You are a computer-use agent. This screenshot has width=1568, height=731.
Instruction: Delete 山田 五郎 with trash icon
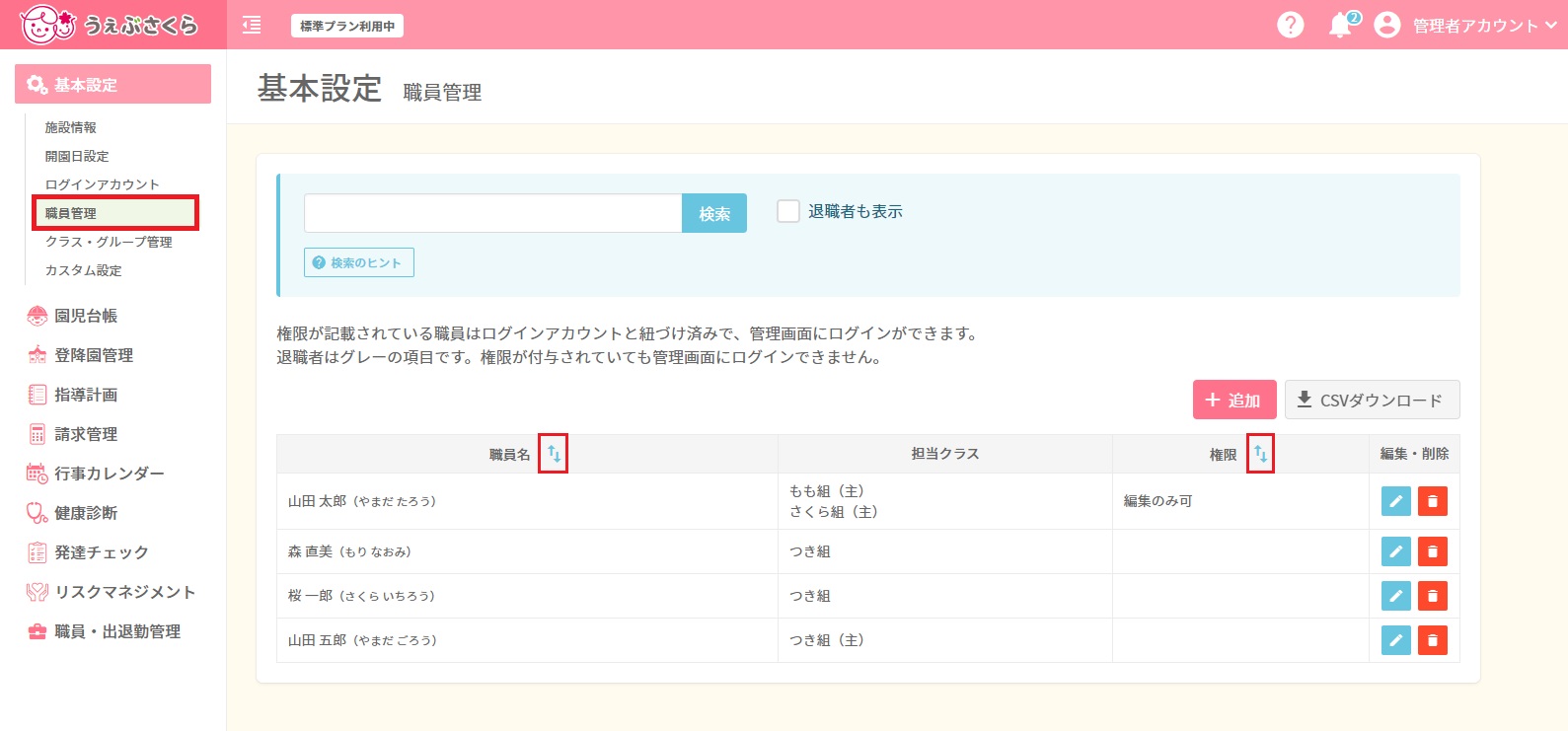(1432, 640)
